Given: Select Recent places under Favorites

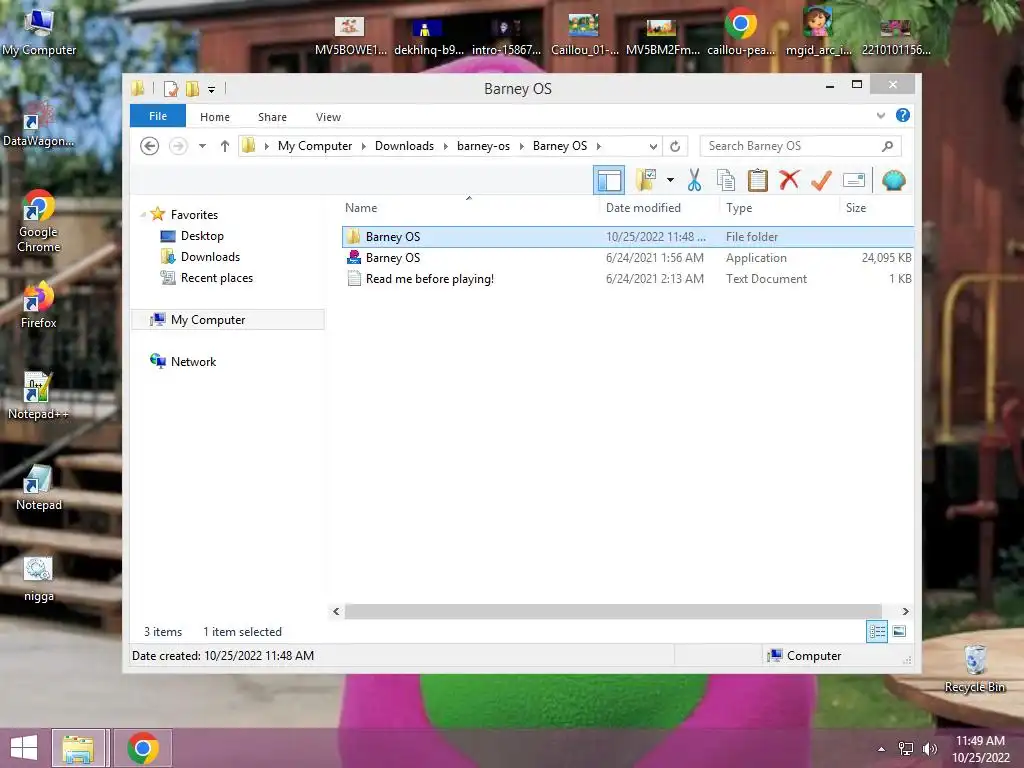Looking at the screenshot, I should 217,278.
